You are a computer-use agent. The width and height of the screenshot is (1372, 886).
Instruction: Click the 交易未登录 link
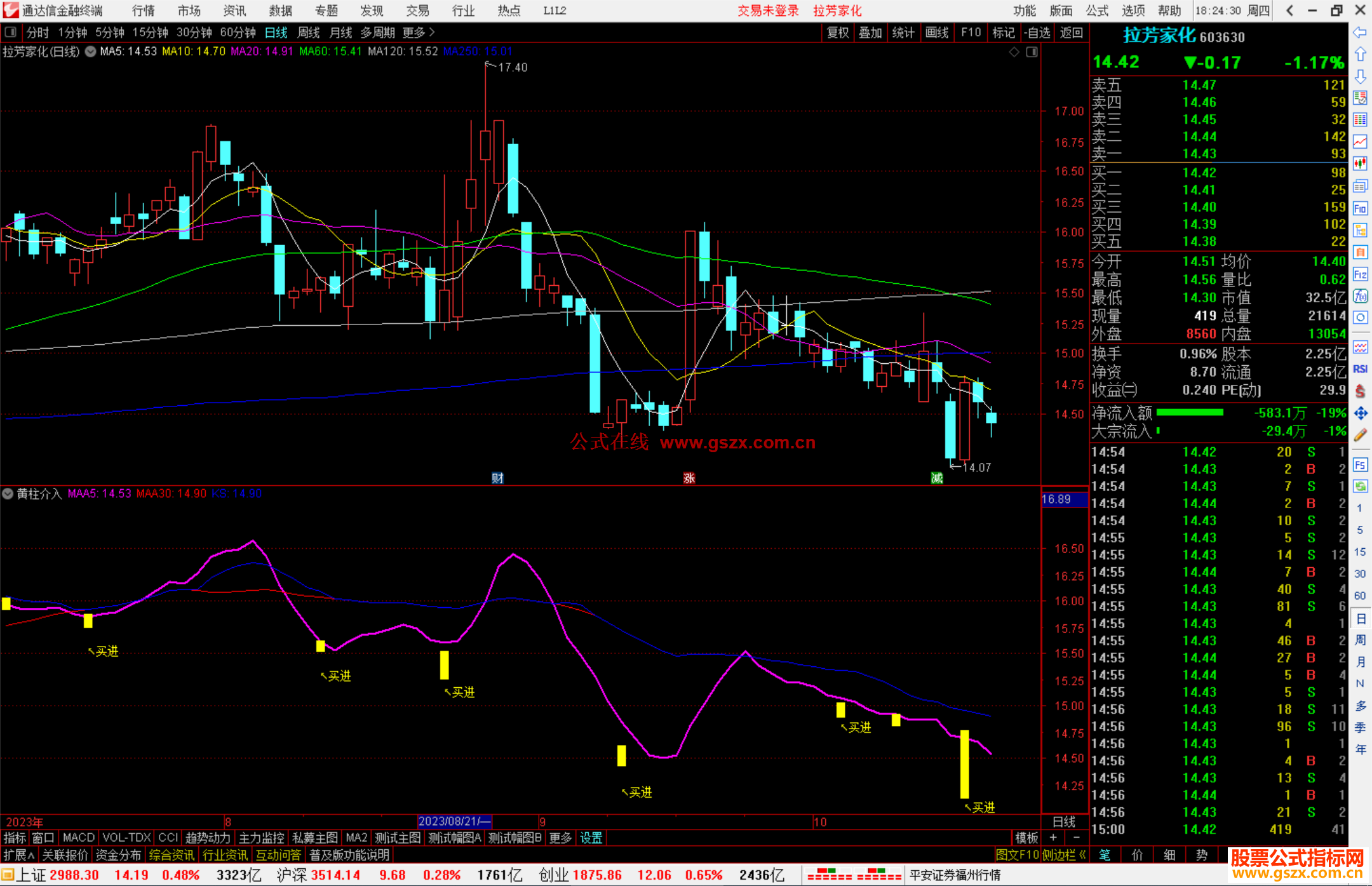tap(767, 11)
